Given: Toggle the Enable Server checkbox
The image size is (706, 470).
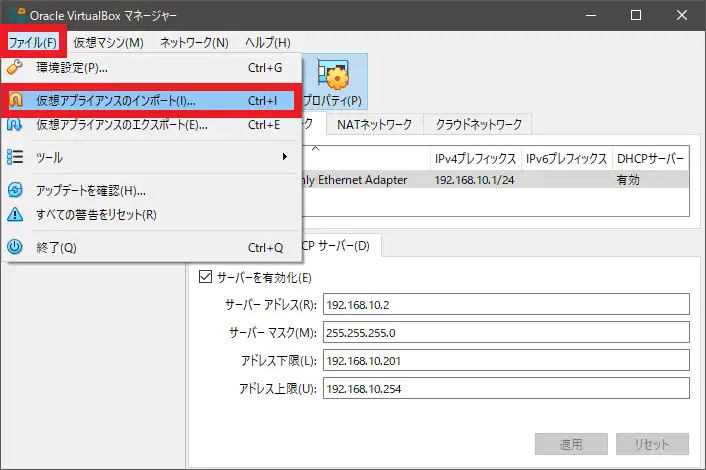Looking at the screenshot, I should point(206,277).
